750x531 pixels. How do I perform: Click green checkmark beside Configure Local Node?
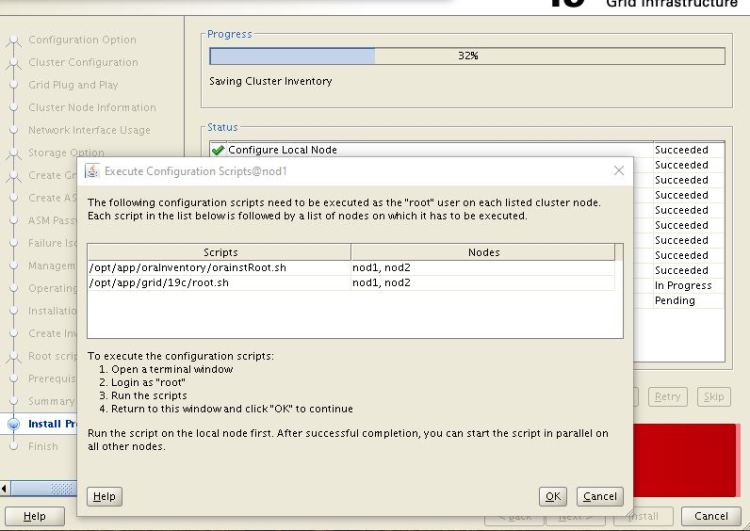pyautogui.click(x=218, y=150)
